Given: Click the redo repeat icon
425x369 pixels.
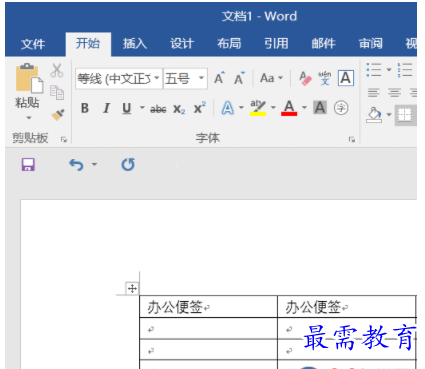Looking at the screenshot, I should click(128, 165).
